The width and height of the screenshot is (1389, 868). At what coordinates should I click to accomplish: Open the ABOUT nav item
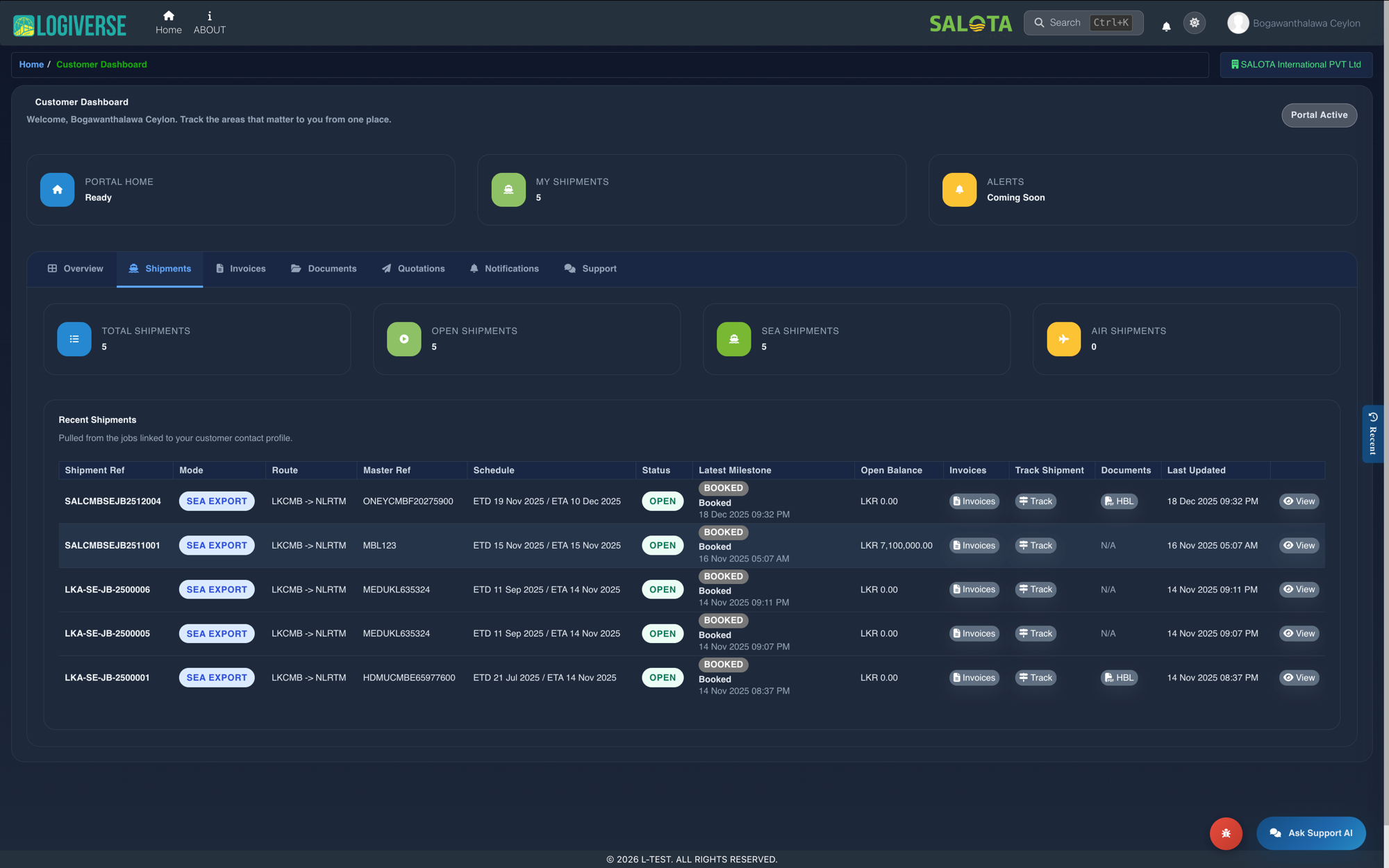(209, 22)
